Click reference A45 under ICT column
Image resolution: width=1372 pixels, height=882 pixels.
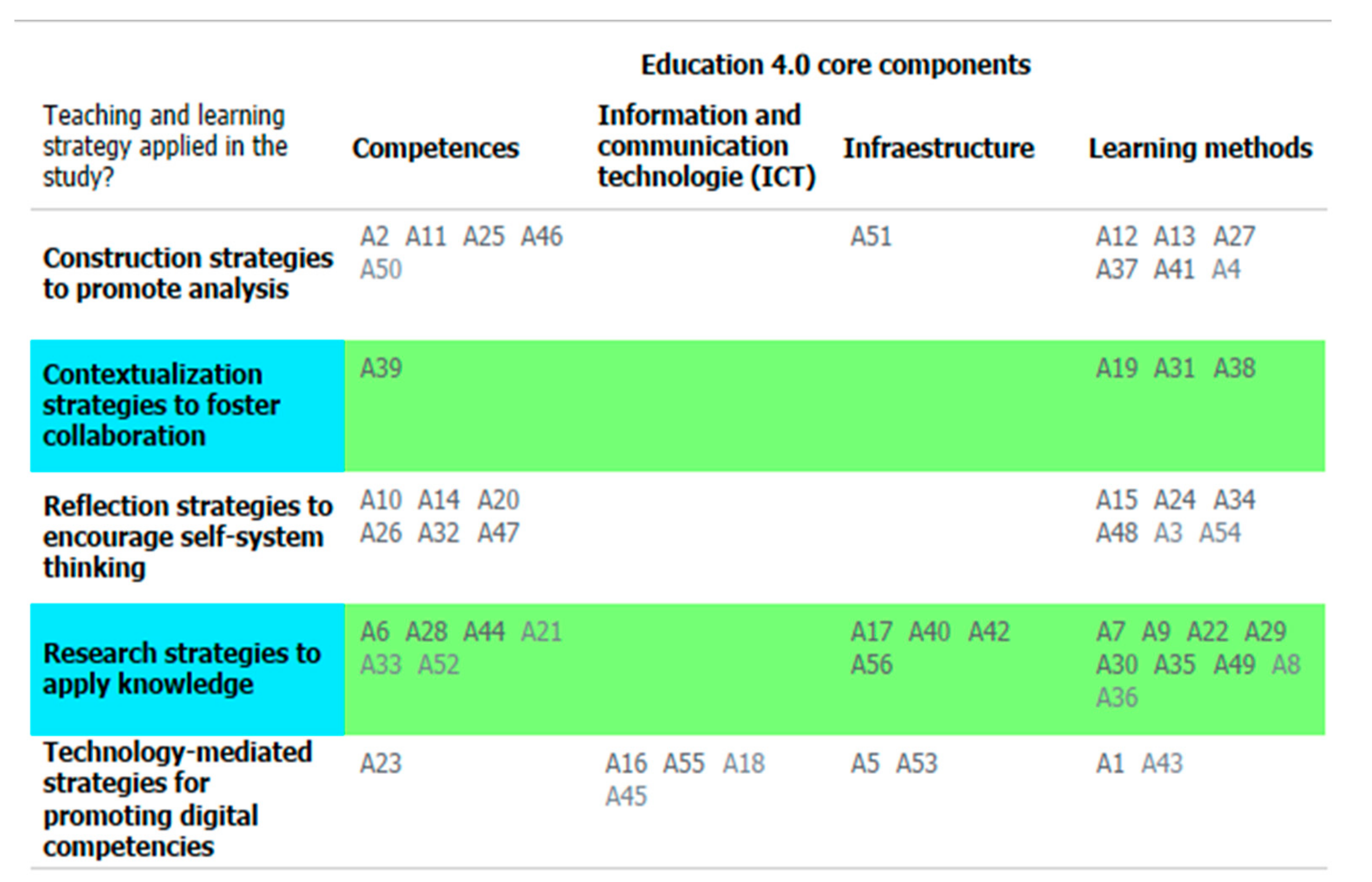click(x=626, y=796)
